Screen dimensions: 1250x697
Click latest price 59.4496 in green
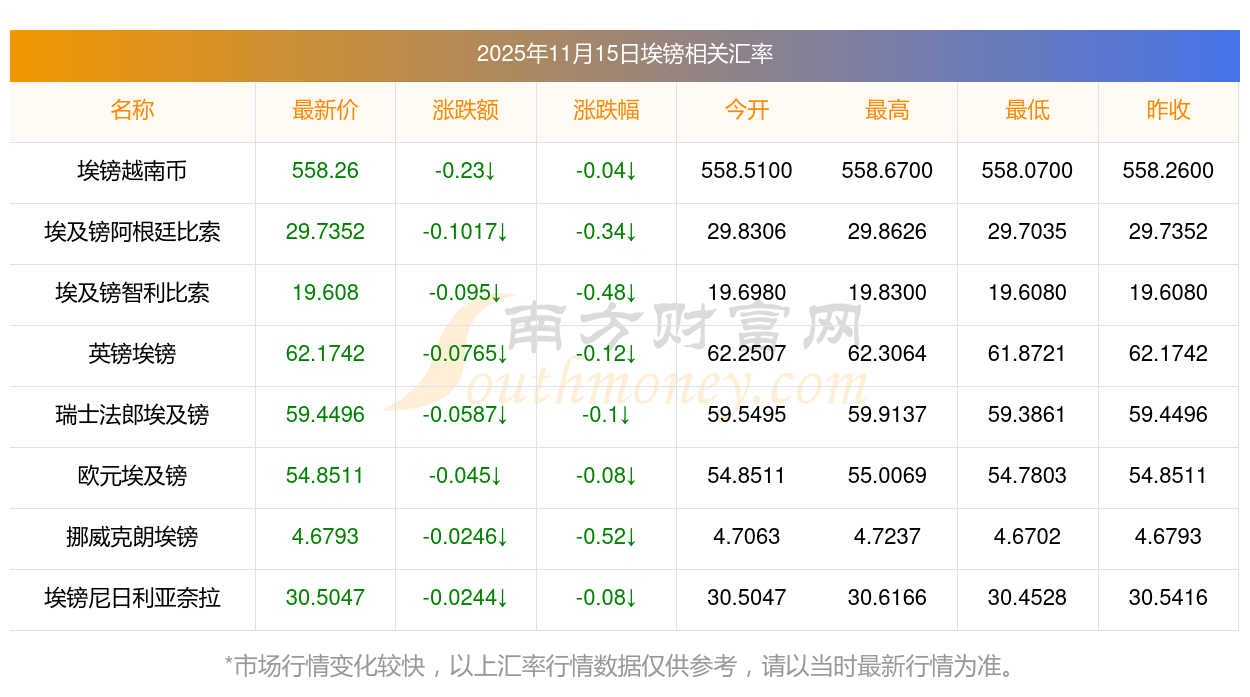click(x=325, y=415)
